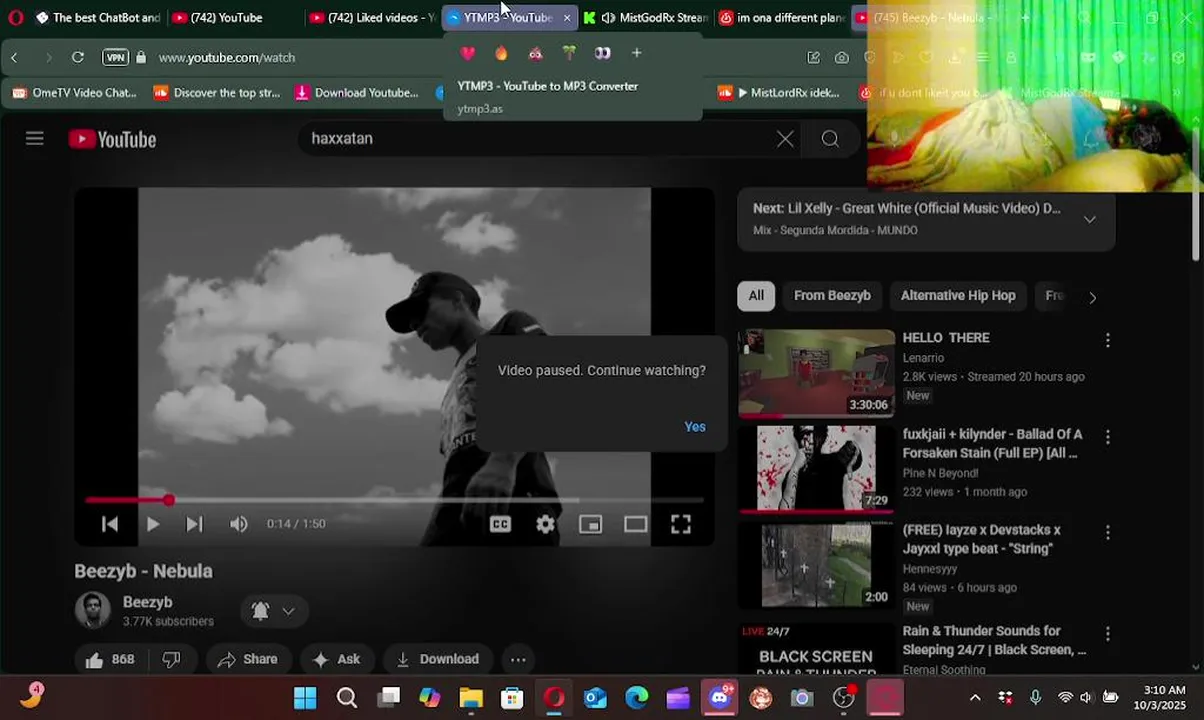Download the video
The width and height of the screenshot is (1204, 720).
coord(437,659)
